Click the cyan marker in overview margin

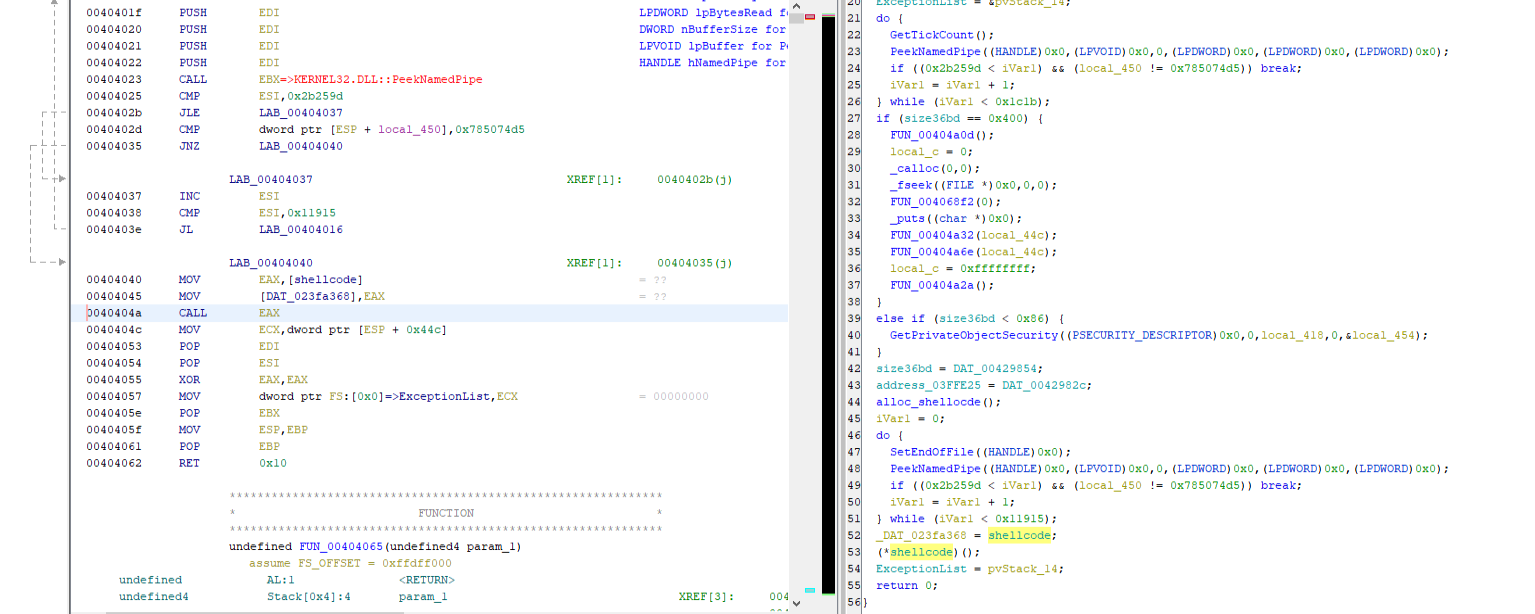pyautogui.click(x=810, y=591)
